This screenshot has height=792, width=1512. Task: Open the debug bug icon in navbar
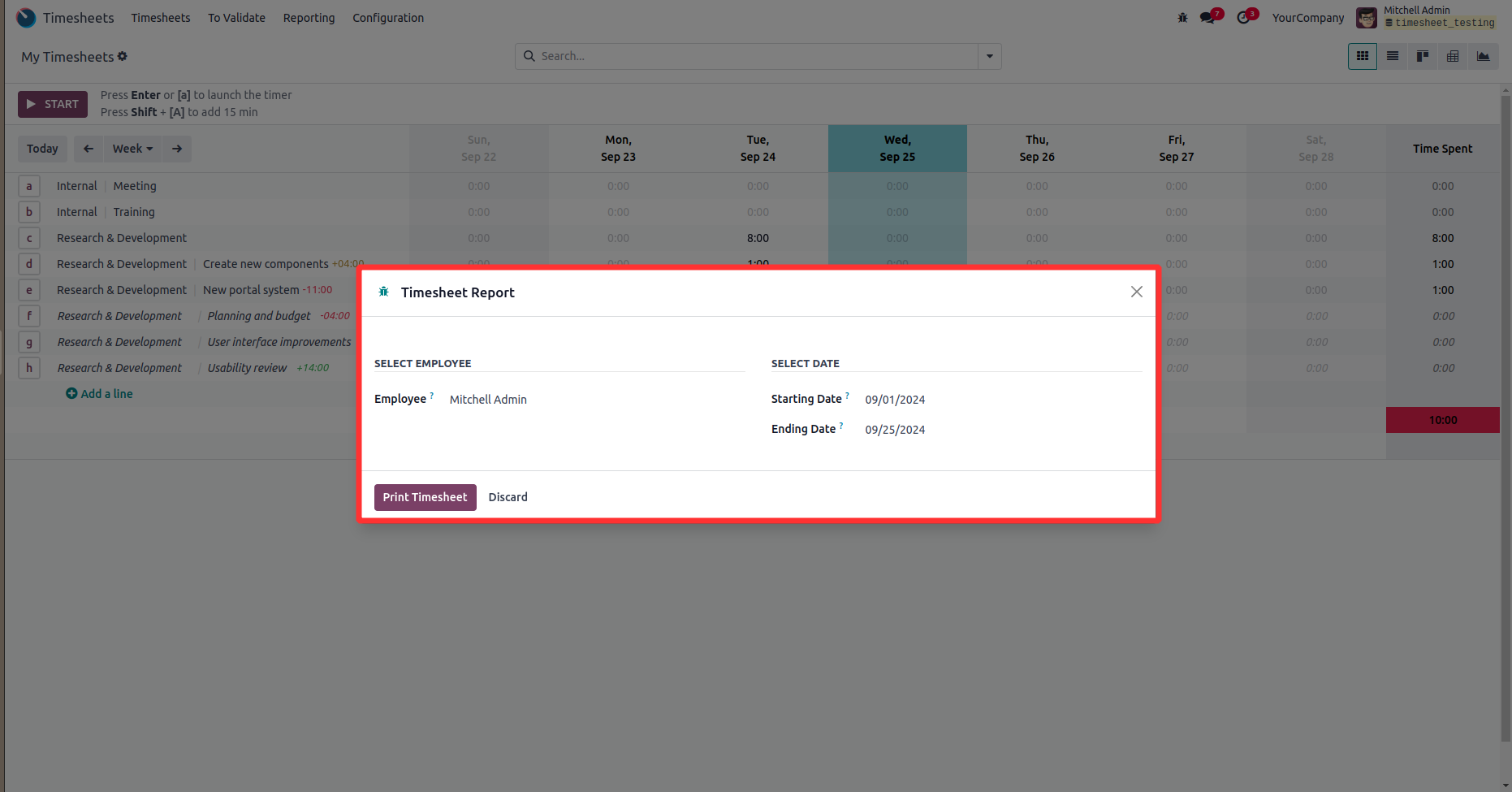point(1182,18)
